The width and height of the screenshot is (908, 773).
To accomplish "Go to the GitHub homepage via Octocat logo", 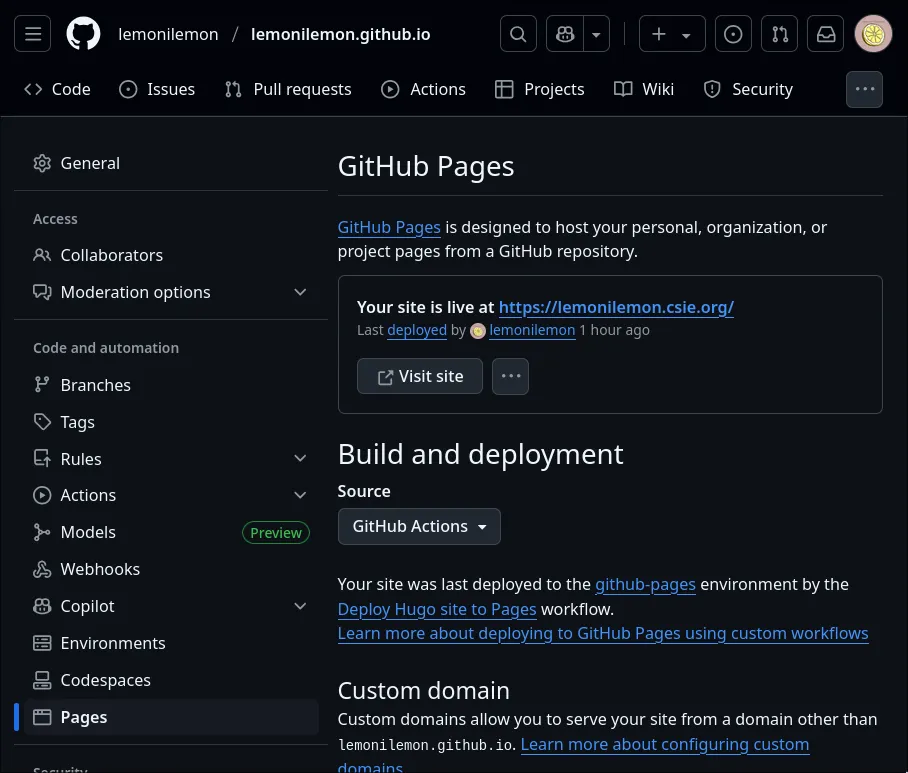I will click(x=83, y=34).
